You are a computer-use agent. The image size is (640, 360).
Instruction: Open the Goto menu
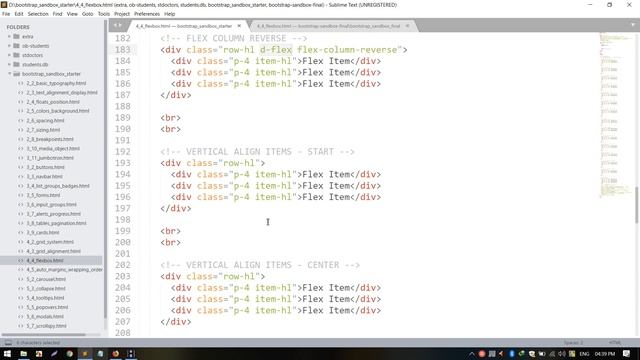[88, 14]
